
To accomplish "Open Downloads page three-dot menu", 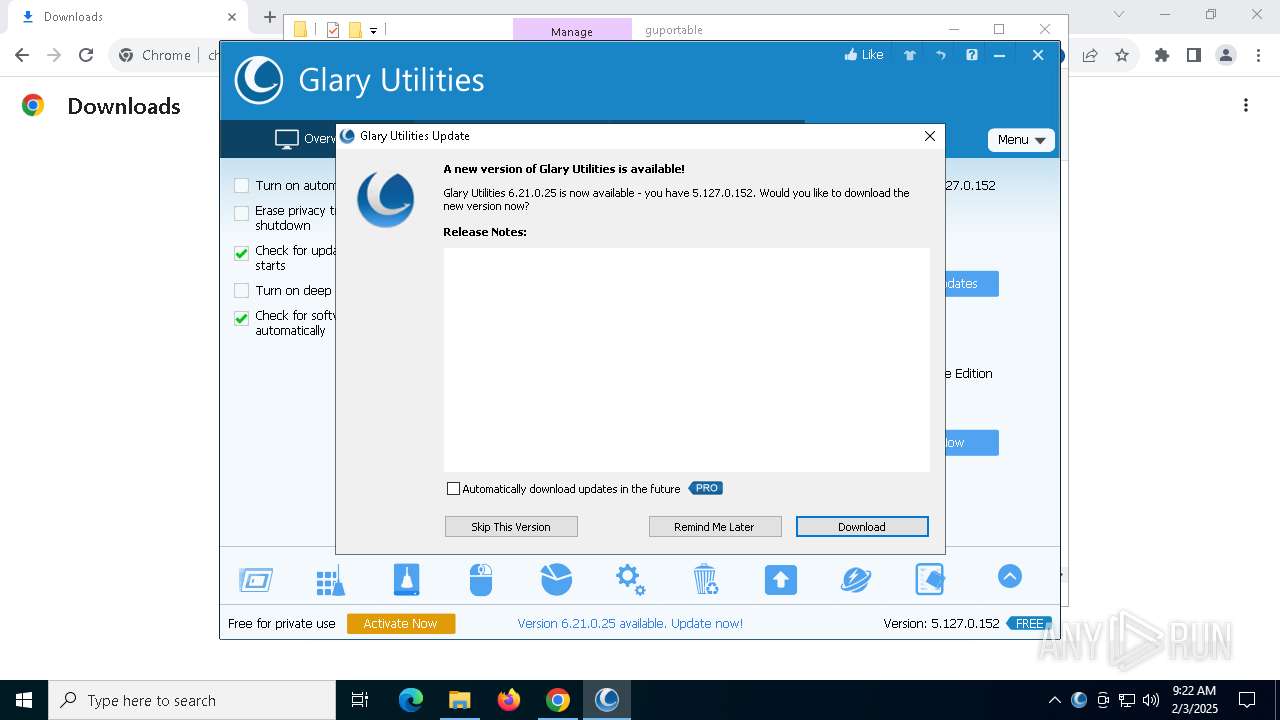I will (1246, 105).
